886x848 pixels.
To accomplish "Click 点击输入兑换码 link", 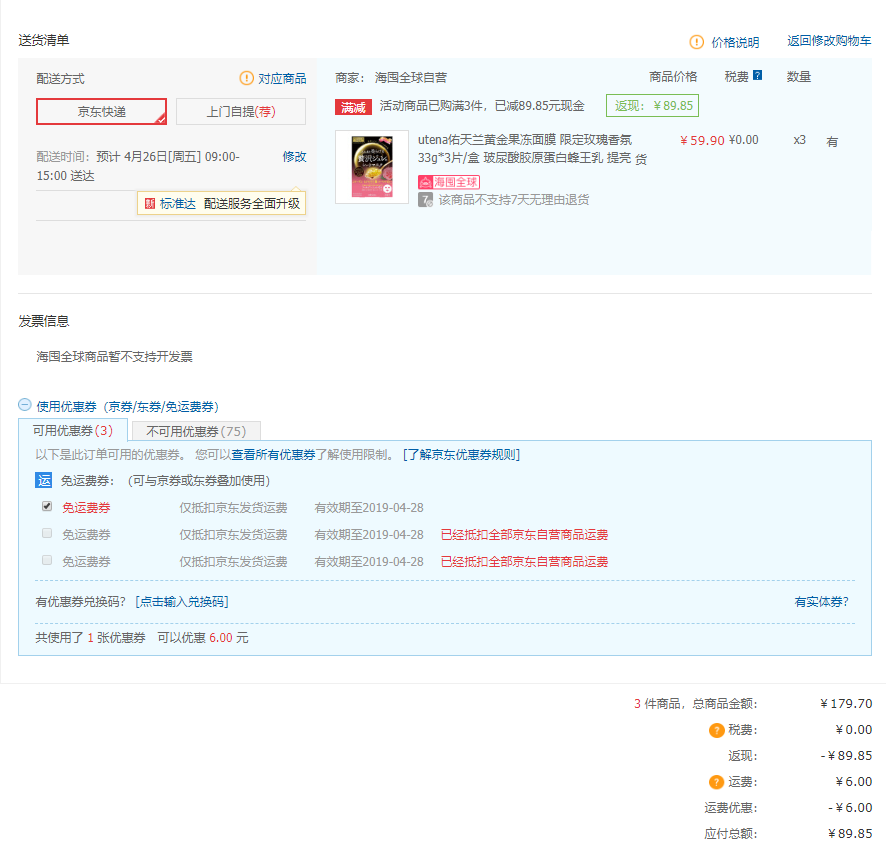I will pyautogui.click(x=182, y=602).
